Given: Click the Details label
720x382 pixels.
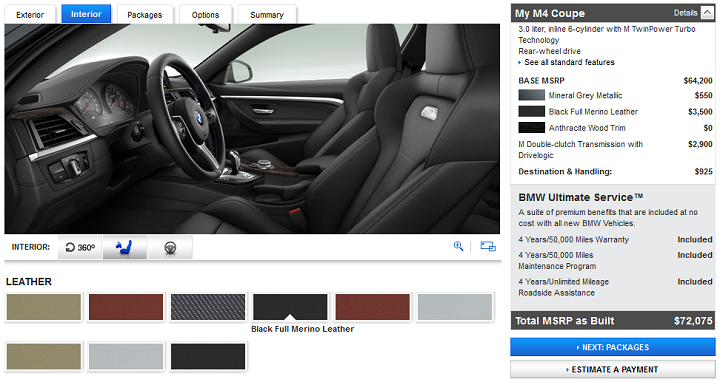Looking at the screenshot, I should pos(686,13).
